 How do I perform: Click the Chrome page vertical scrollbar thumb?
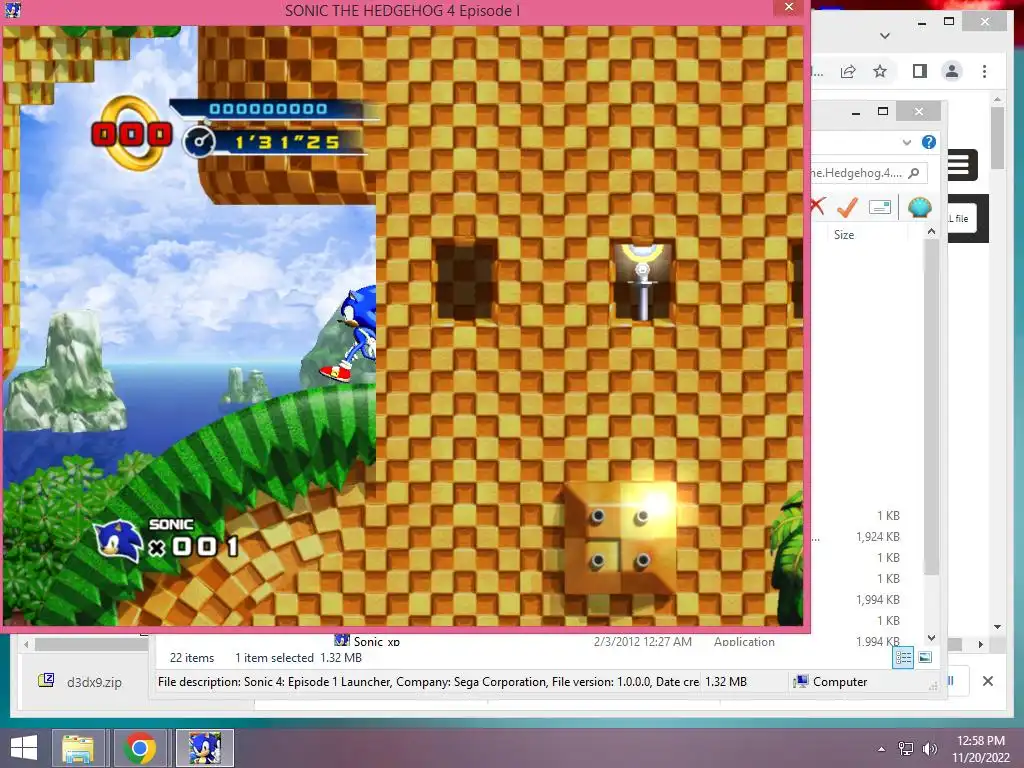point(997,138)
